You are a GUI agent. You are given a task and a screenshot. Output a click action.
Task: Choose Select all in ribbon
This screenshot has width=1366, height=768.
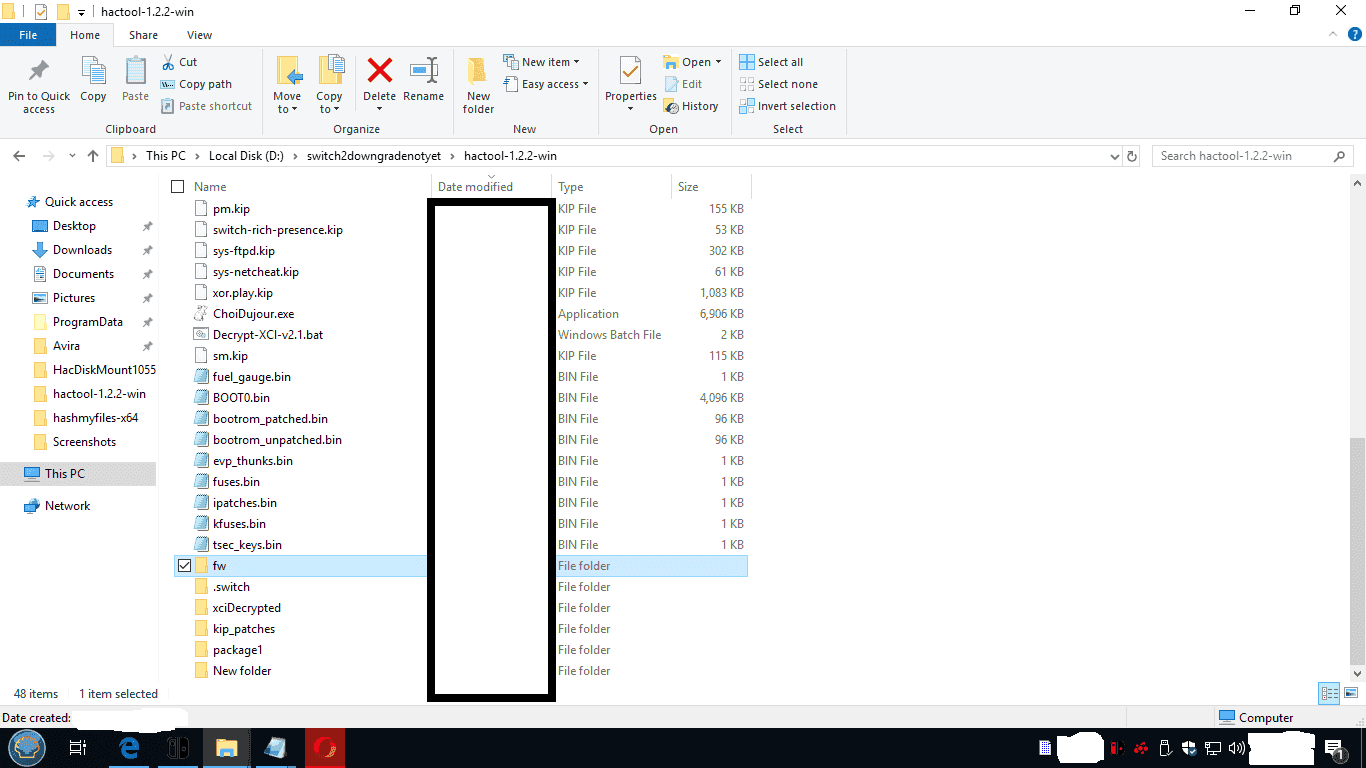[771, 62]
